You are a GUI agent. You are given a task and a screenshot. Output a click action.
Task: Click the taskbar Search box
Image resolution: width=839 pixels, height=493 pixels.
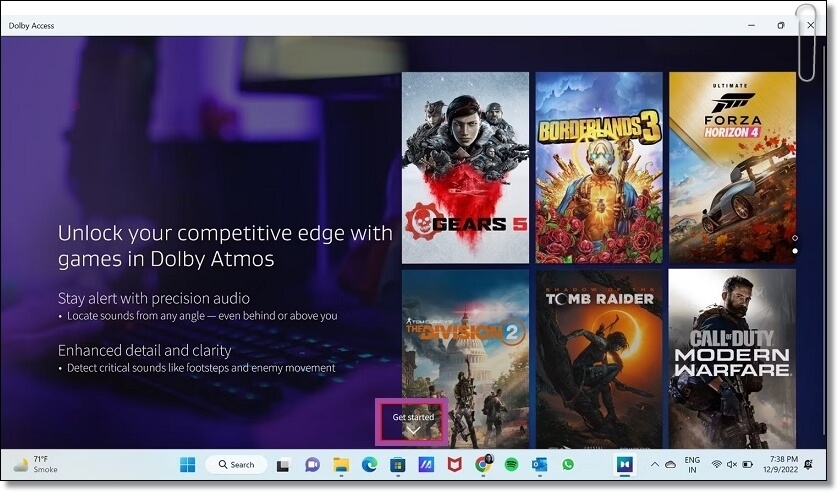(x=237, y=465)
